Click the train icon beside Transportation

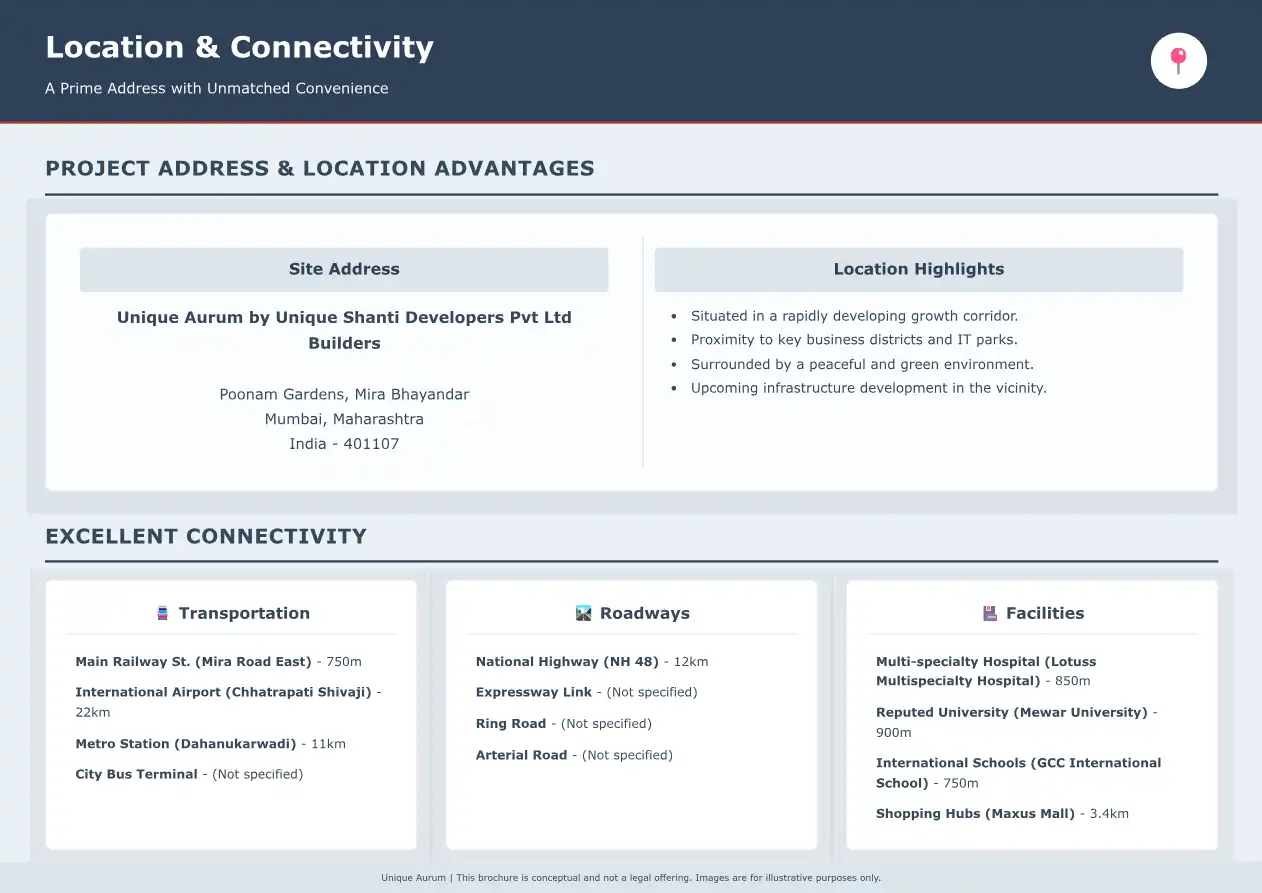coord(163,613)
